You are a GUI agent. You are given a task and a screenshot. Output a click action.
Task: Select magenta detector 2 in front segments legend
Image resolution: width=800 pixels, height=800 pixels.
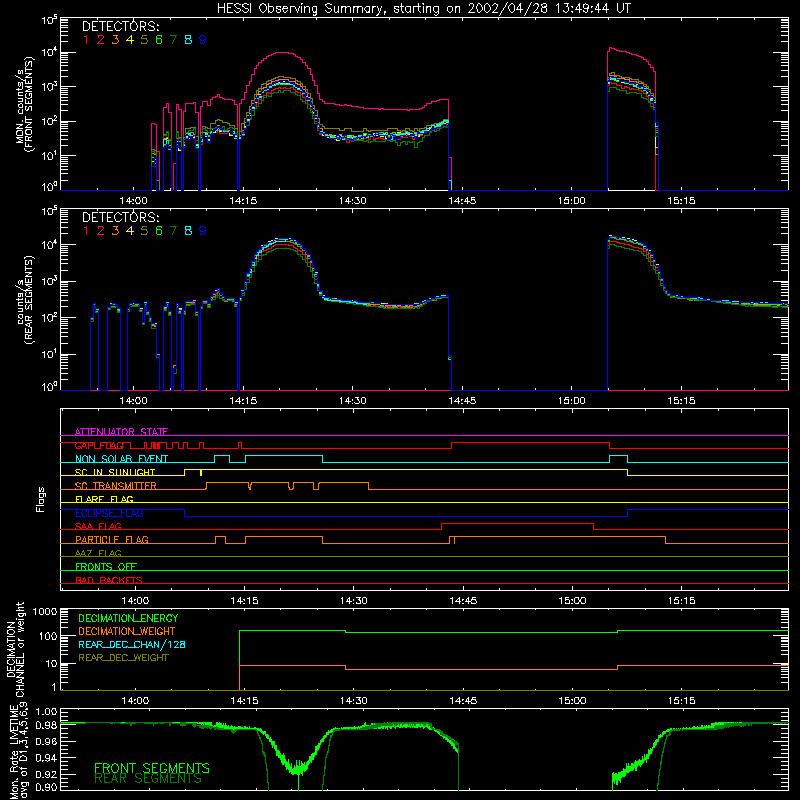click(x=101, y=39)
